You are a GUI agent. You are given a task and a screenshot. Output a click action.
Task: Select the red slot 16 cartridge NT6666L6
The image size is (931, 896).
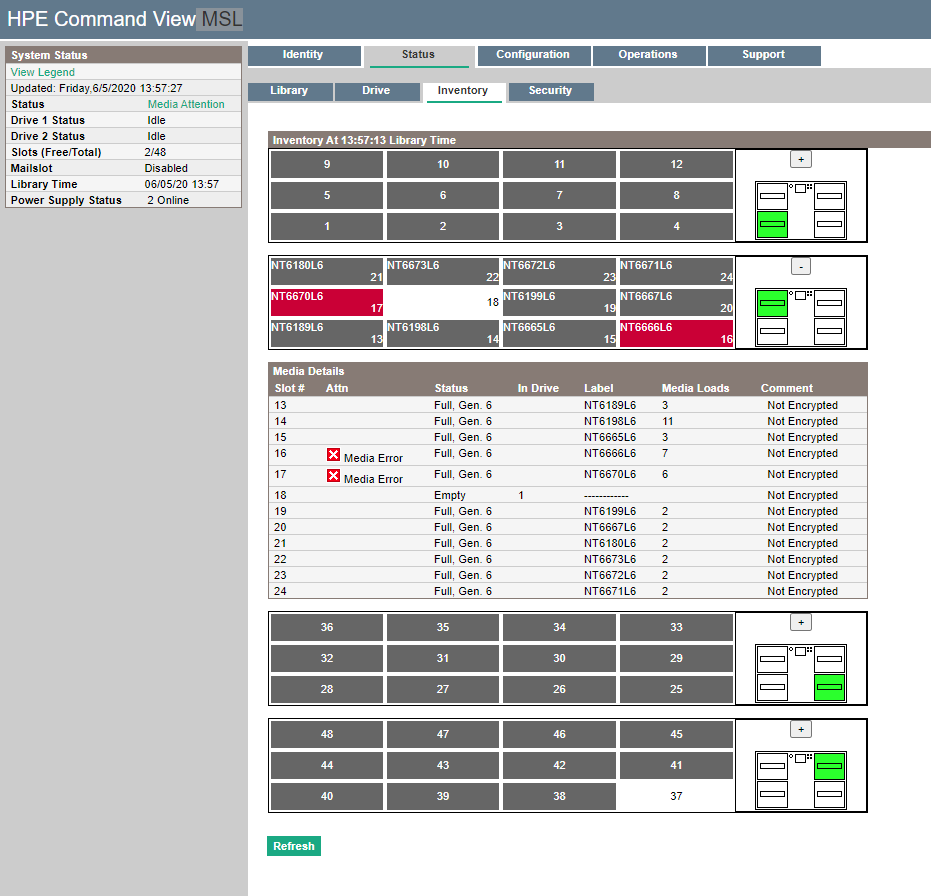tap(676, 333)
